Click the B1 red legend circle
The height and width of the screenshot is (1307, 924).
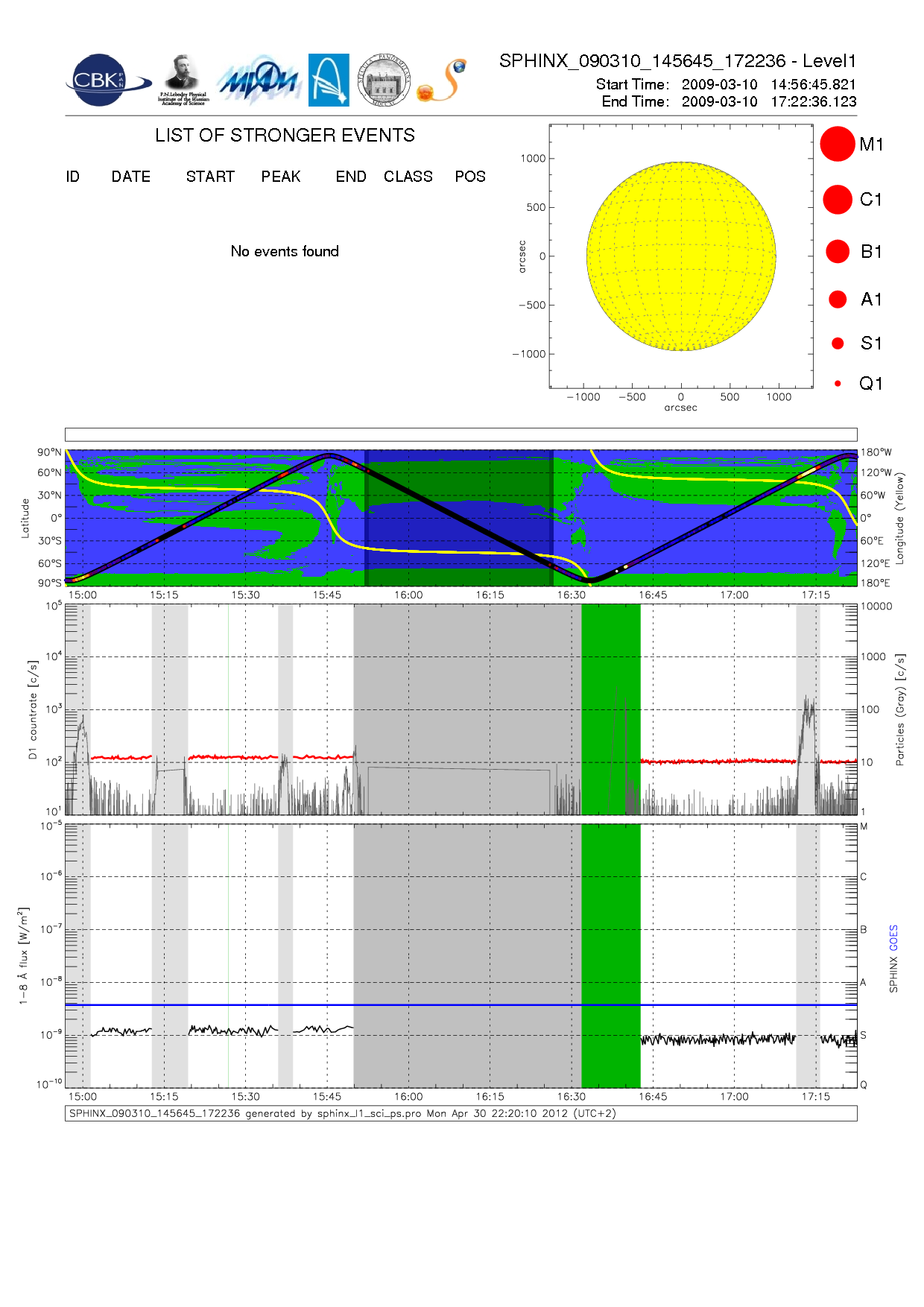[x=837, y=252]
